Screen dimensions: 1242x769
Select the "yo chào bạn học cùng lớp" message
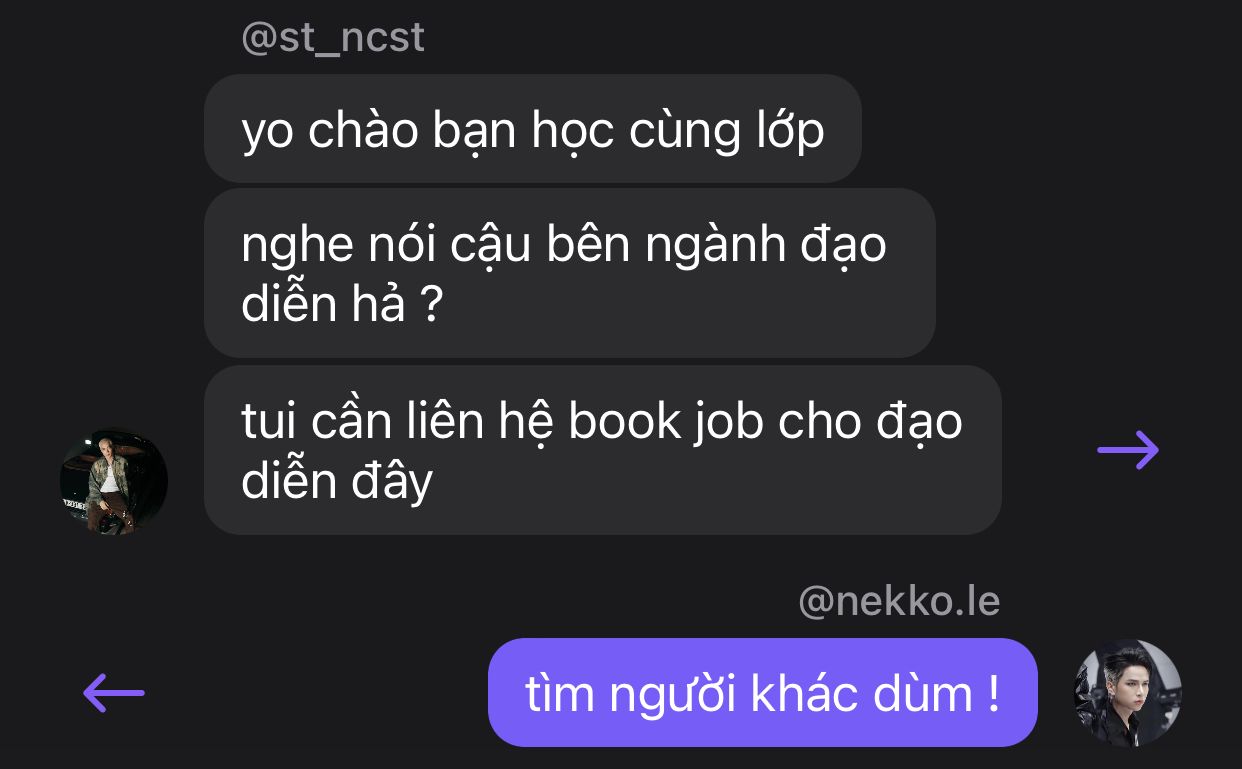click(x=533, y=129)
